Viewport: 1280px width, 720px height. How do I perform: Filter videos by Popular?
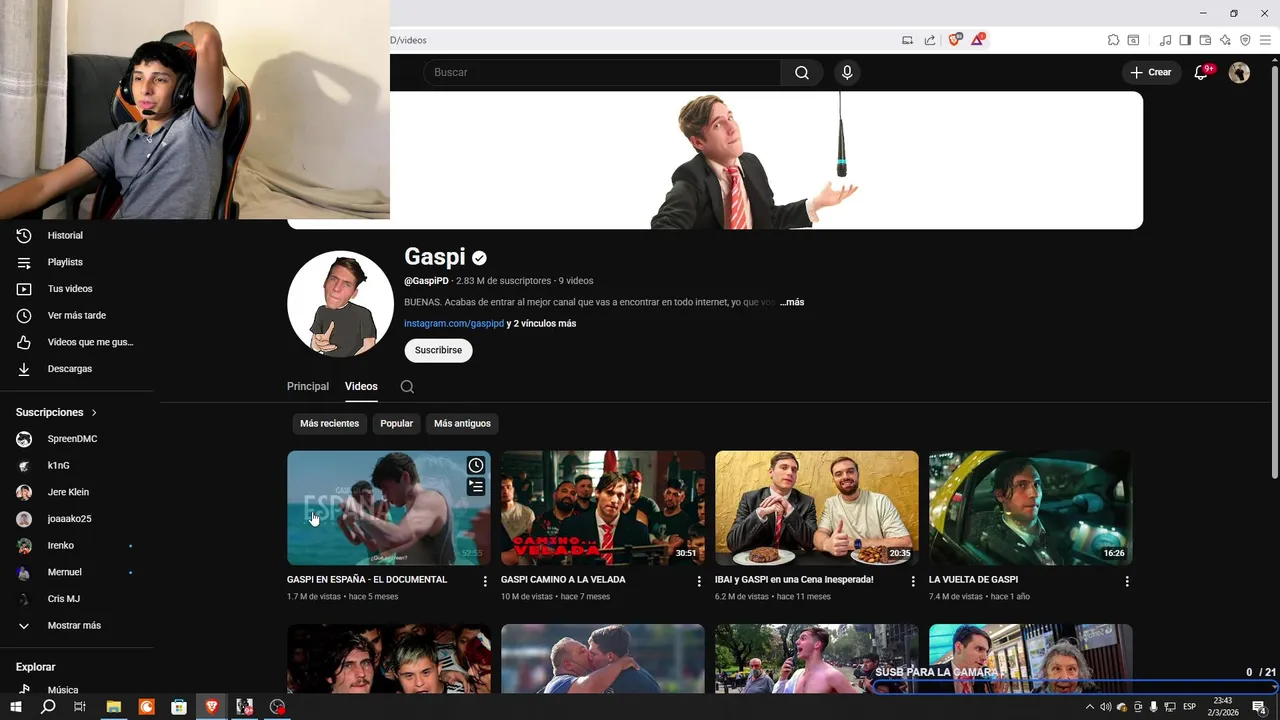pos(396,423)
